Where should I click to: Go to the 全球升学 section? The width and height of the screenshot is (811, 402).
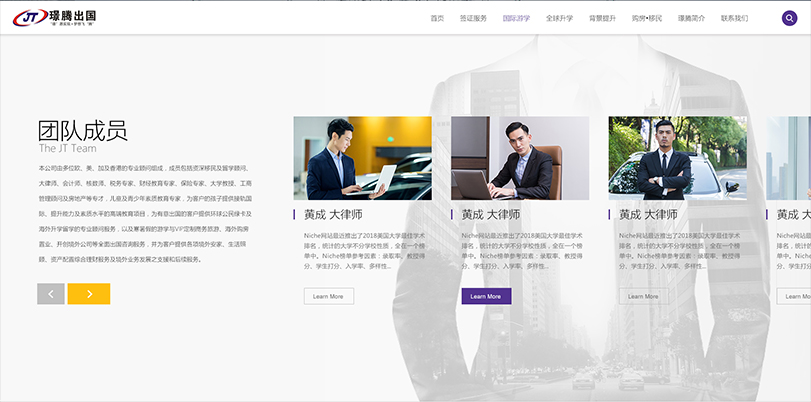point(559,18)
